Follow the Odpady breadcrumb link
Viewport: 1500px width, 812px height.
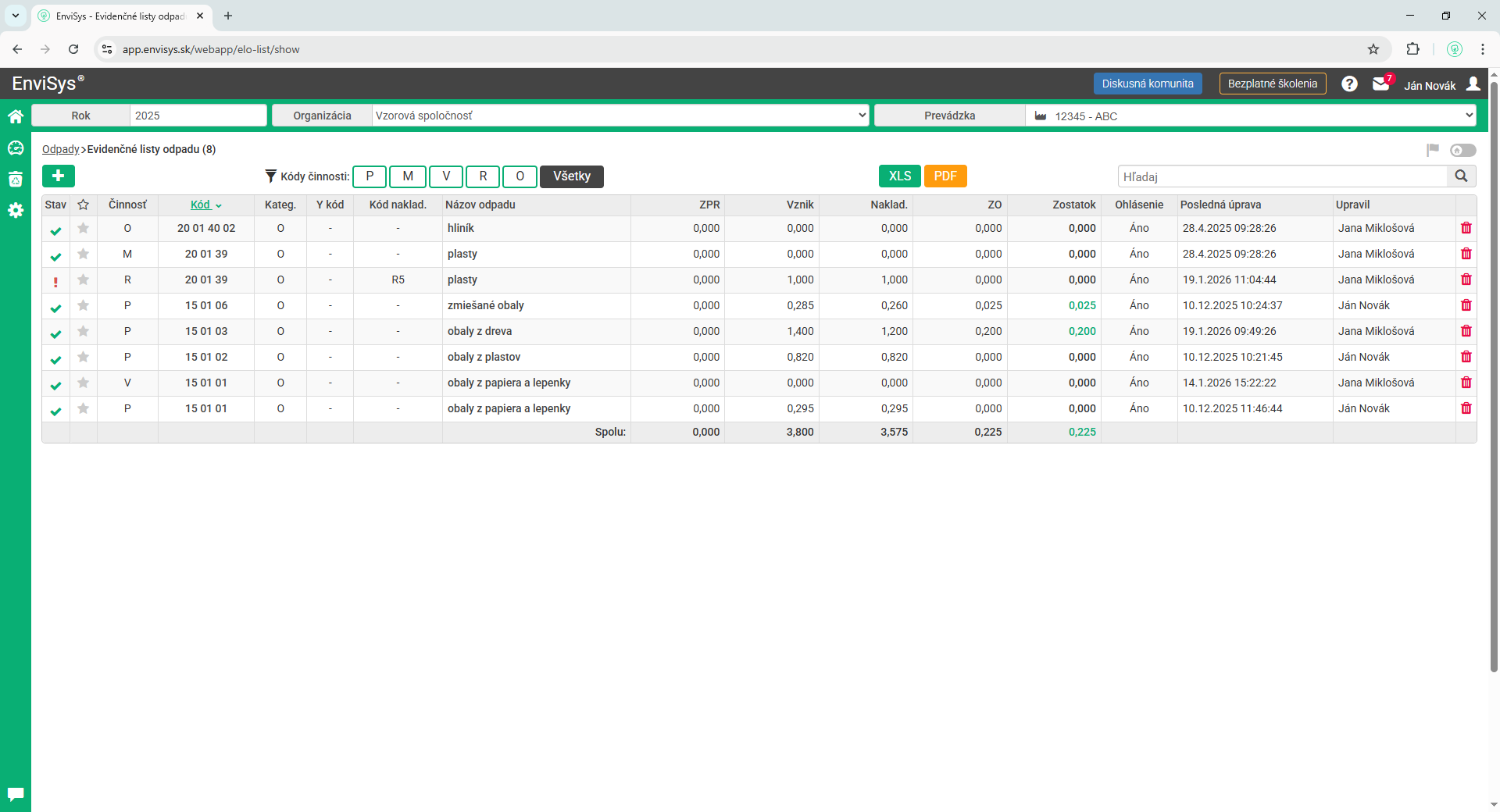pos(60,149)
